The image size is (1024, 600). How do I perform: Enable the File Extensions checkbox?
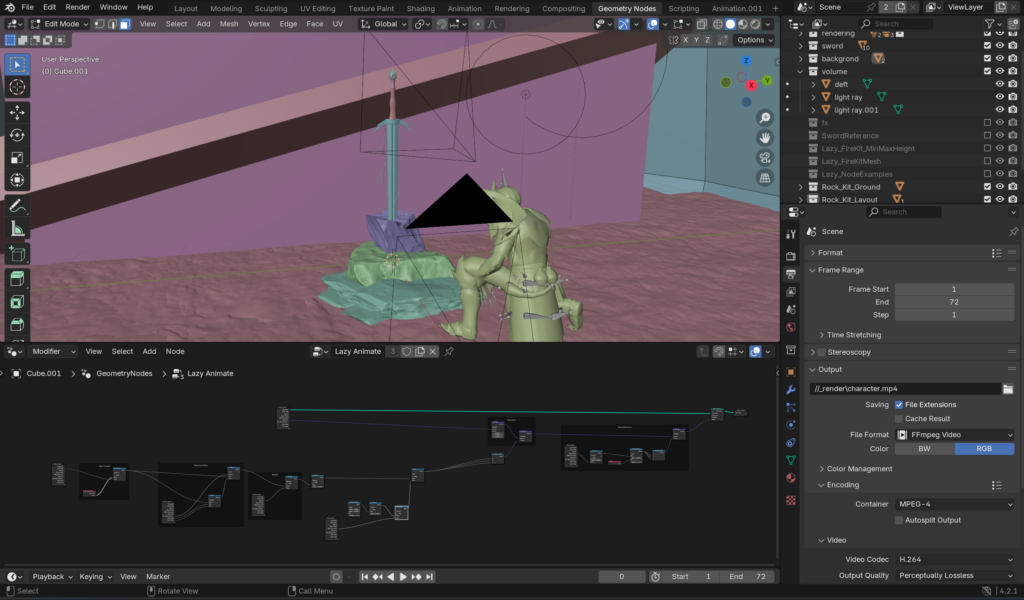pos(899,405)
